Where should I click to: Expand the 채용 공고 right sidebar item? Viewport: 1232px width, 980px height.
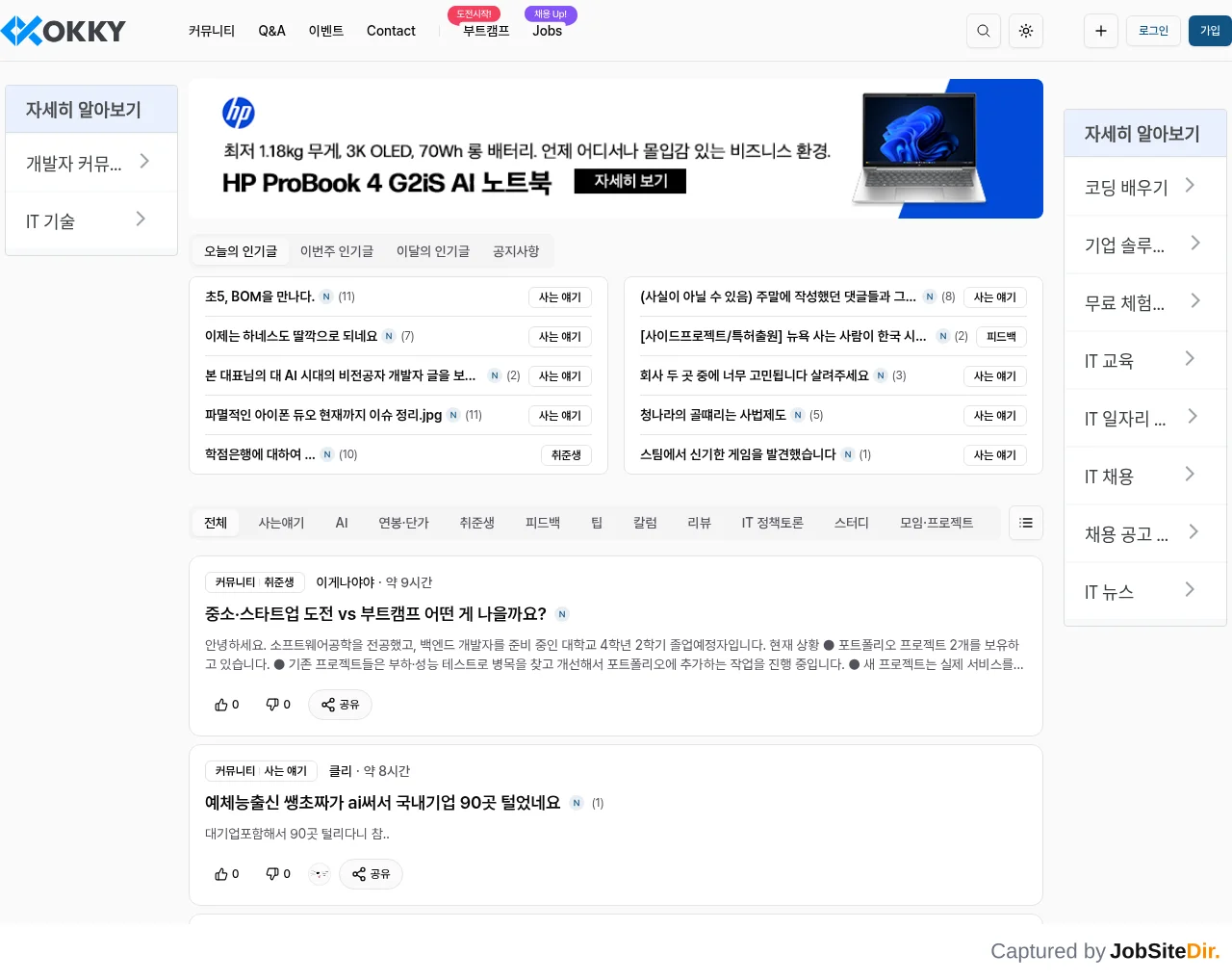[1145, 533]
